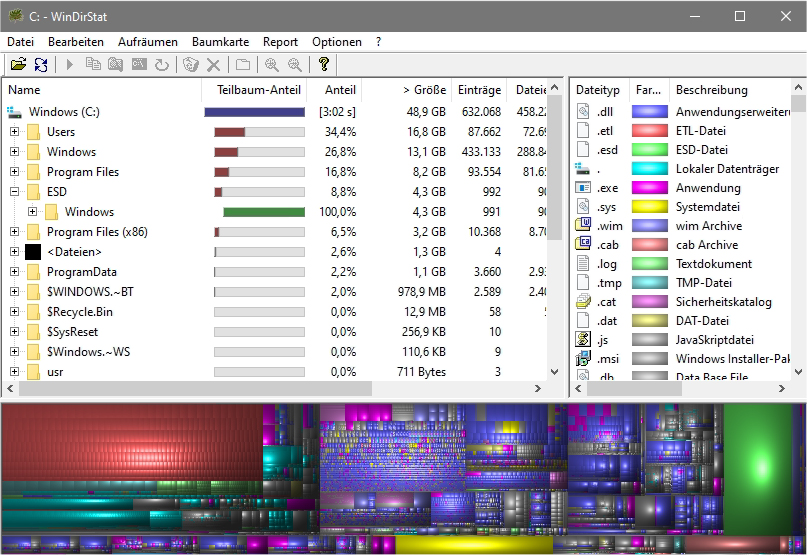Sort by Teilbaum-Anteil column header

pos(255,90)
